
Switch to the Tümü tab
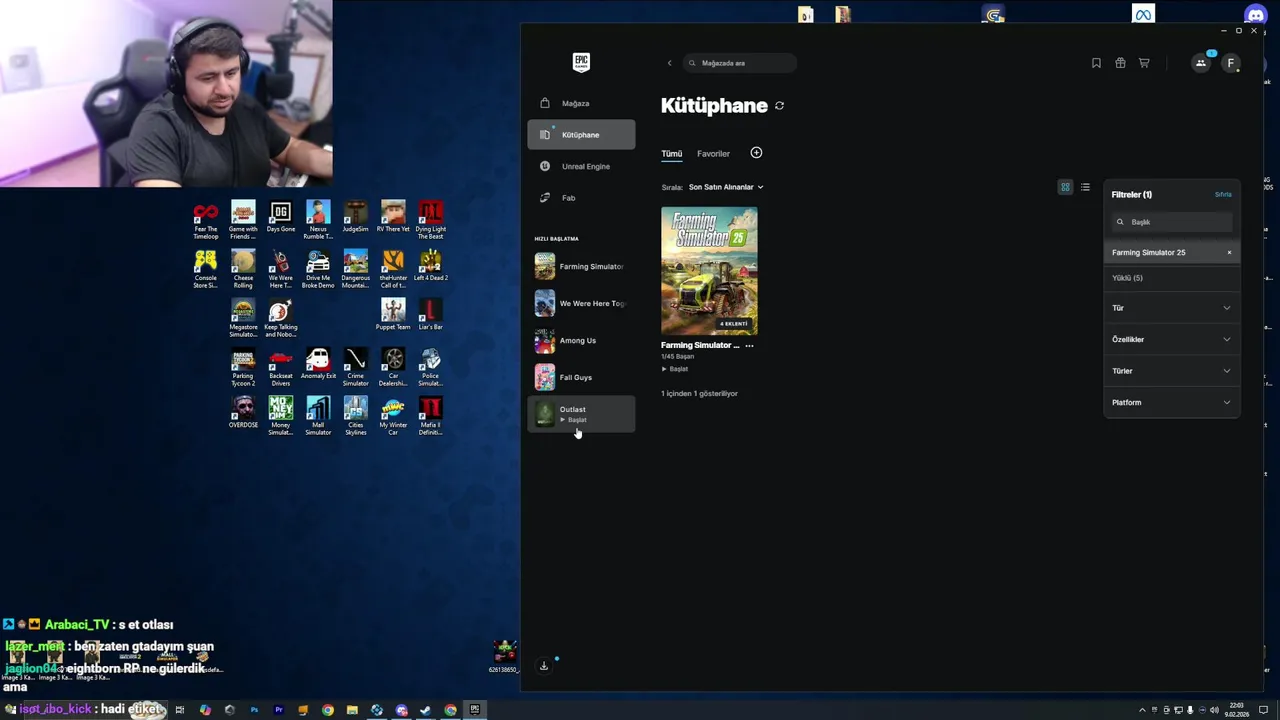click(x=671, y=154)
